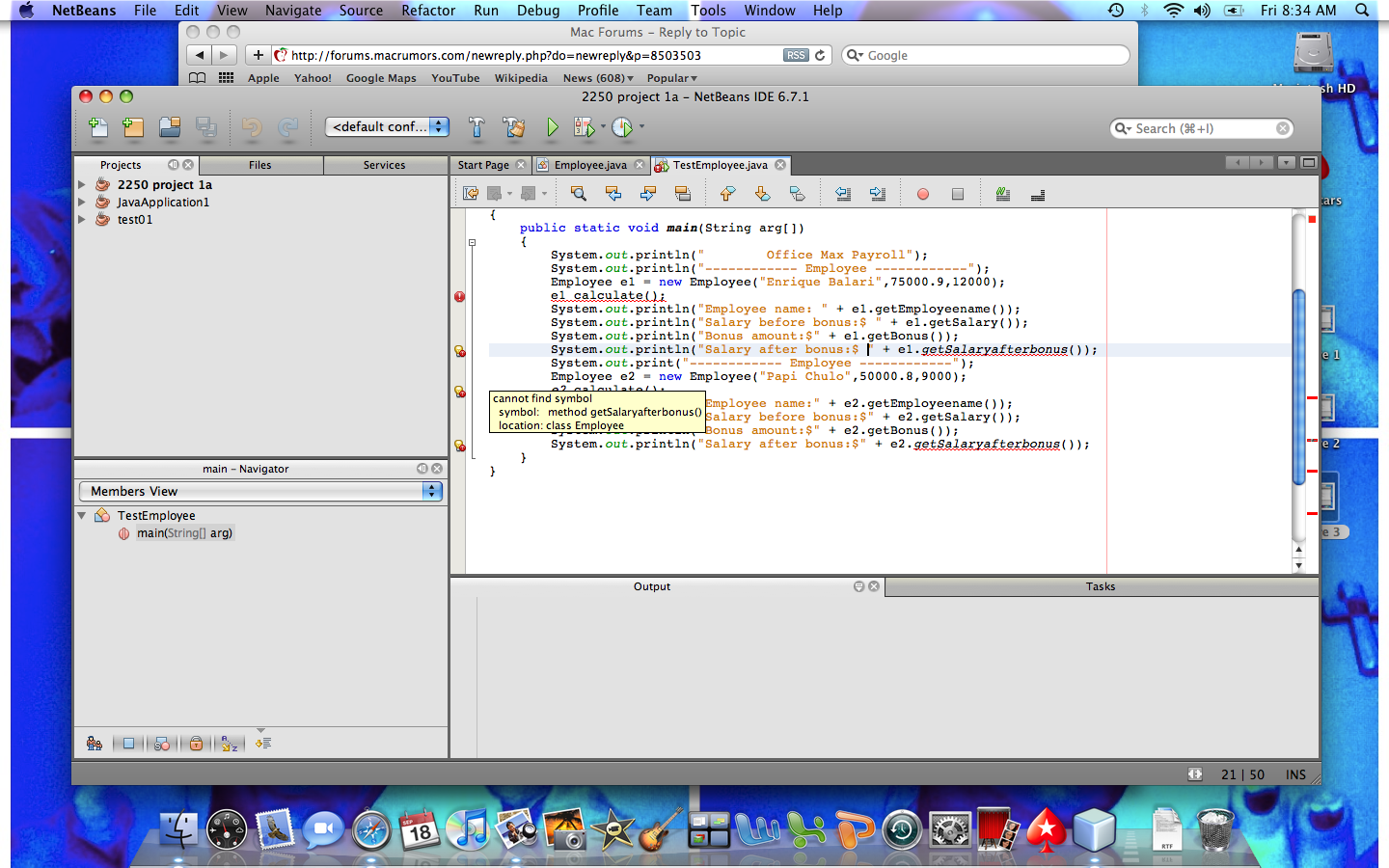Screen dimensions: 1389x868
Task: Click Clean and Build hammer-with-broom icon
Action: pyautogui.click(x=513, y=126)
